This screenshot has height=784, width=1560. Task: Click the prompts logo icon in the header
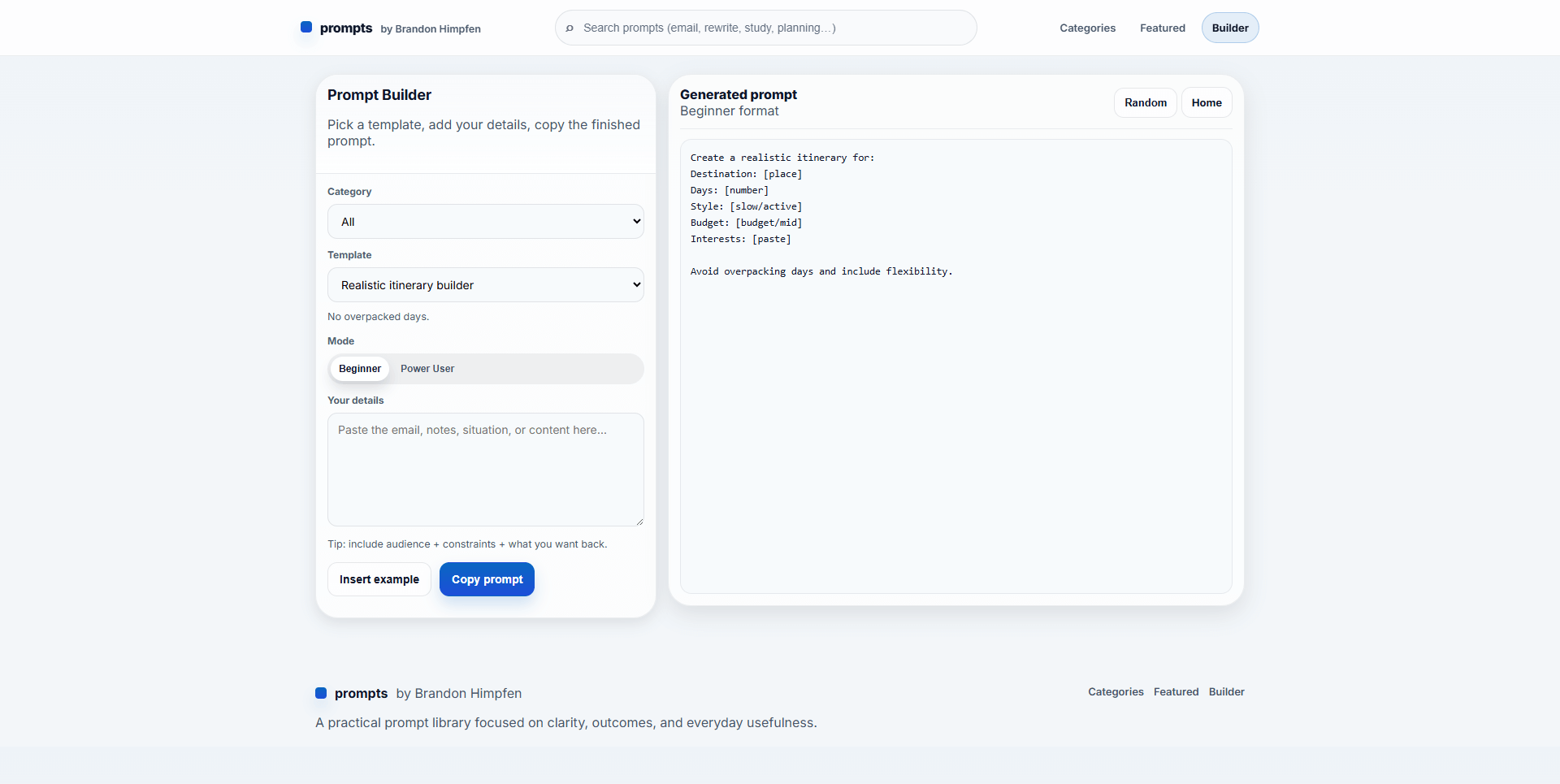(307, 27)
